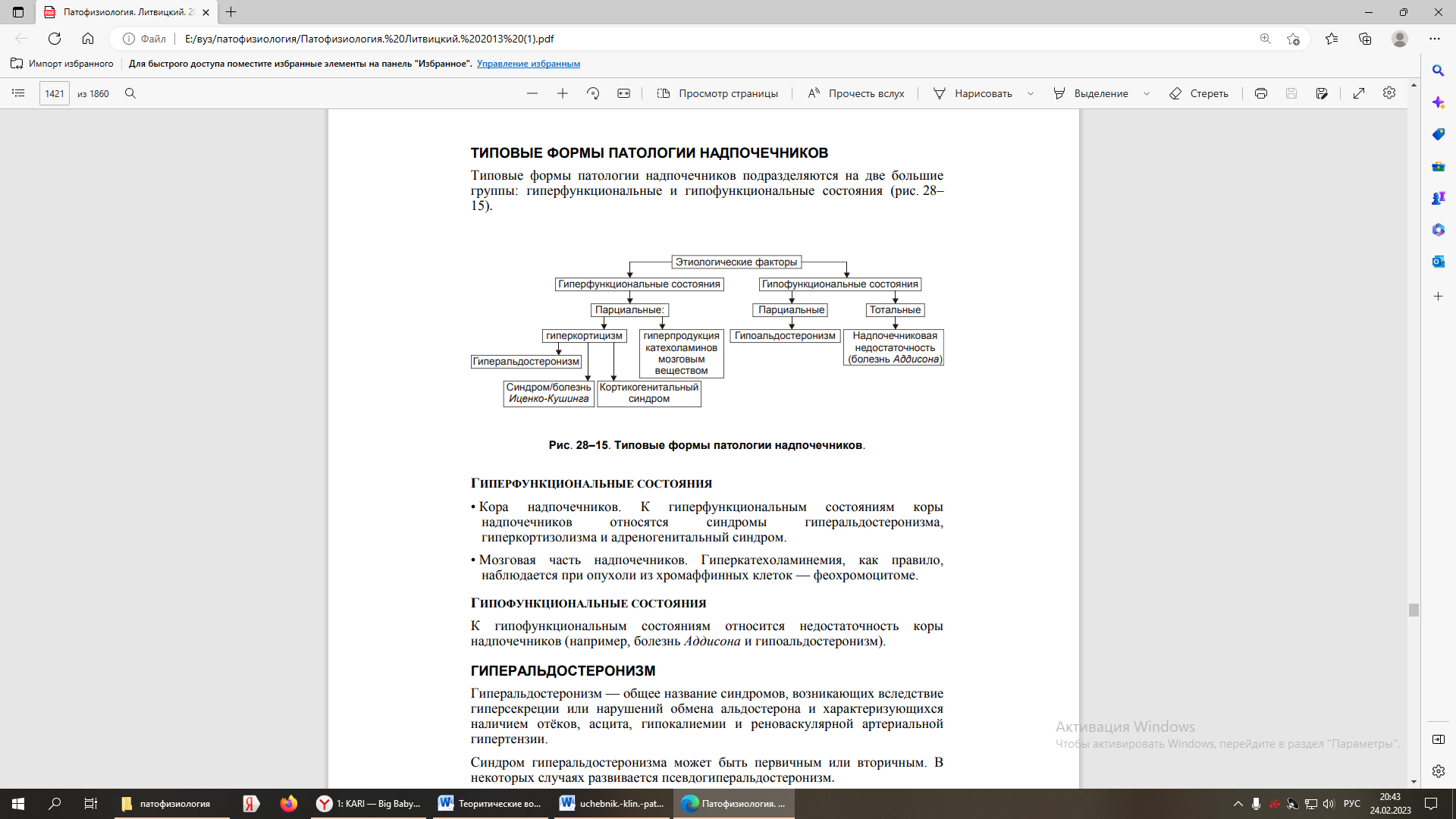Viewport: 1456px width, 819px height.
Task: Open the Tools briefcase sidebar icon
Action: coord(1438,166)
